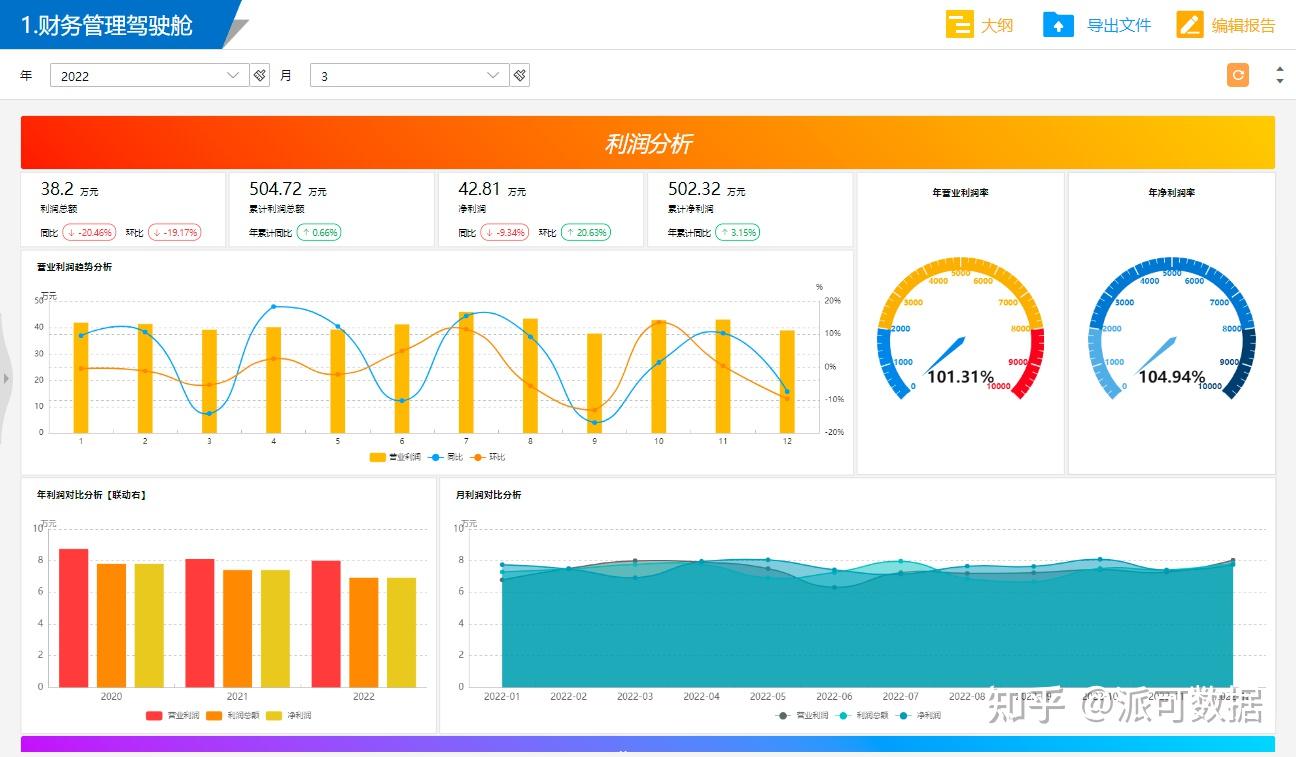Click the 2020 axis label in yearly chart
Screen dimensions: 1296x757
(x=111, y=696)
